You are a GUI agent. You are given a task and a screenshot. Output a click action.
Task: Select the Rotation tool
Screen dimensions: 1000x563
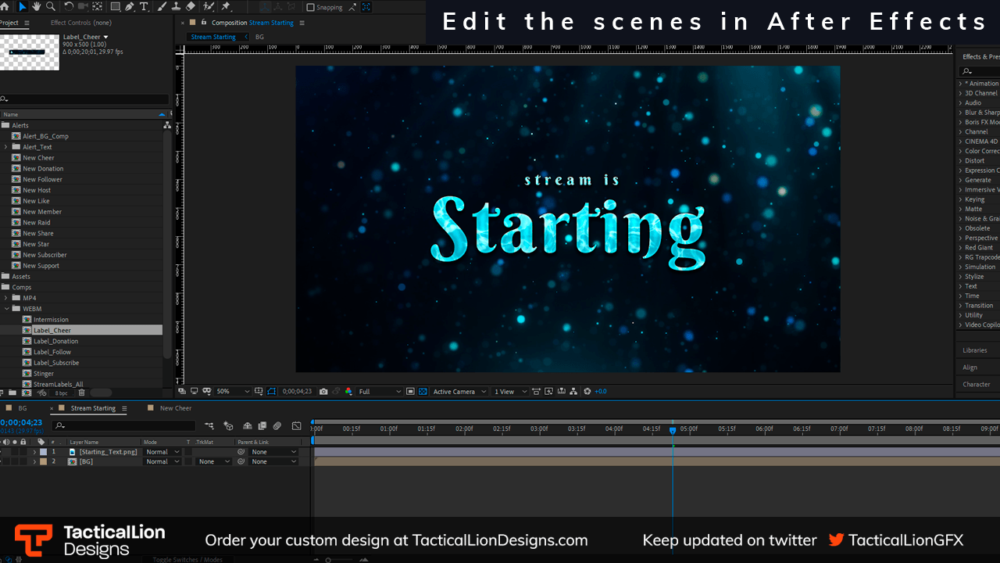pyautogui.click(x=68, y=6)
